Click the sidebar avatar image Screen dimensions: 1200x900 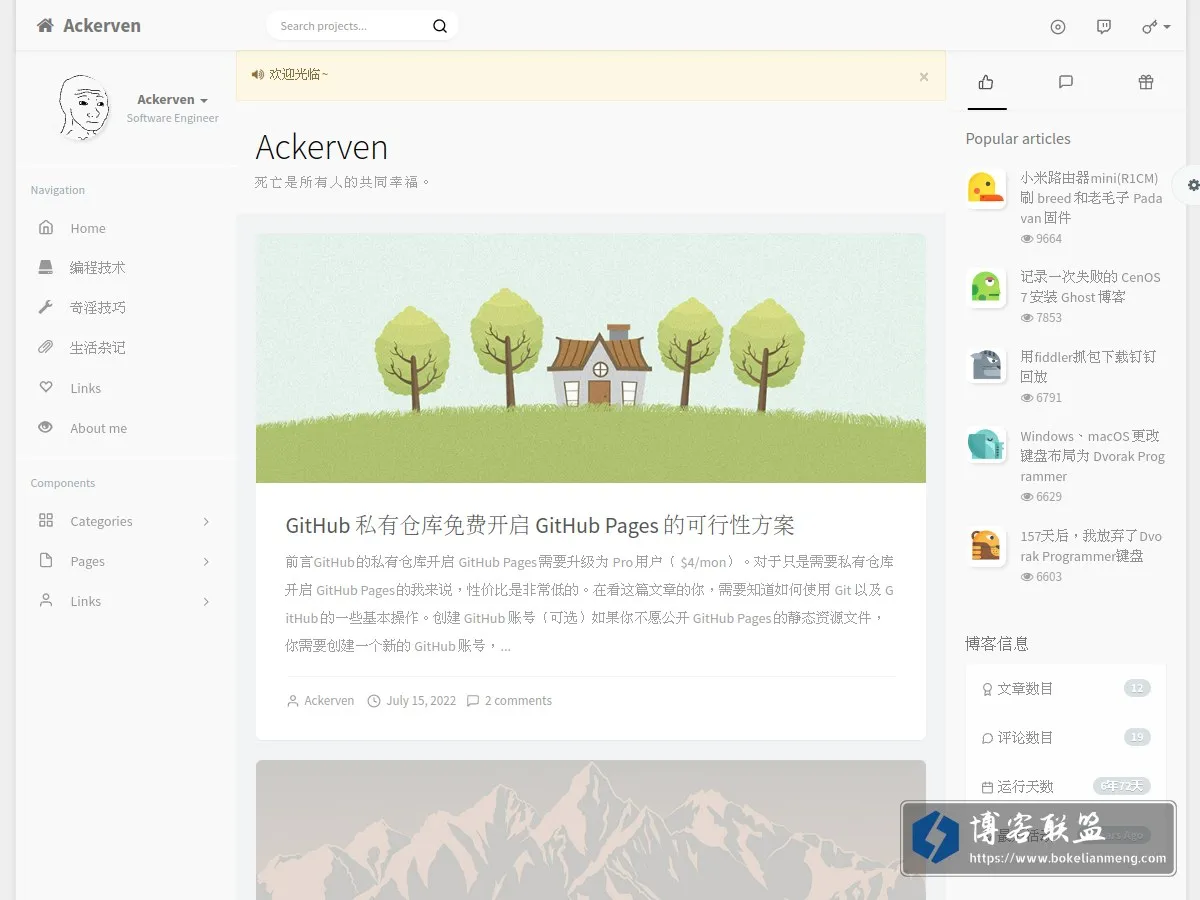click(83, 108)
